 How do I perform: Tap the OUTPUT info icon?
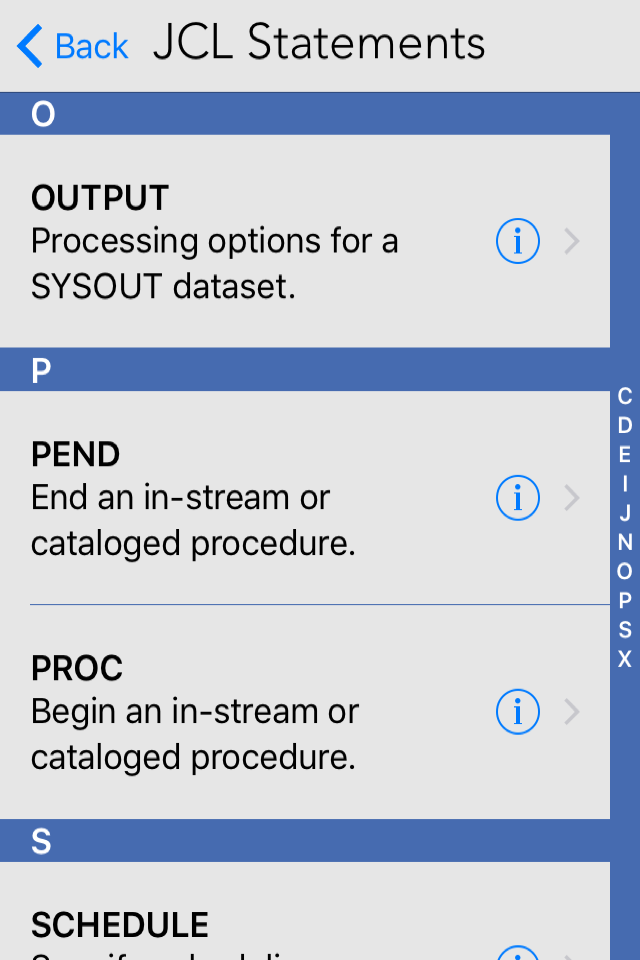click(518, 241)
